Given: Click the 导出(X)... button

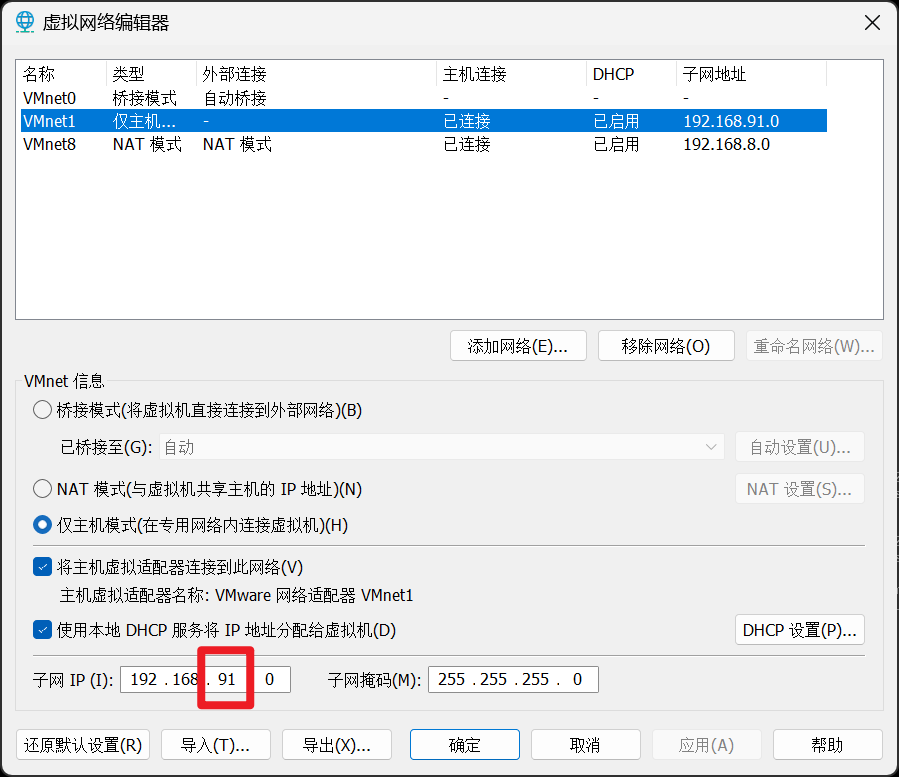Looking at the screenshot, I should 337,745.
